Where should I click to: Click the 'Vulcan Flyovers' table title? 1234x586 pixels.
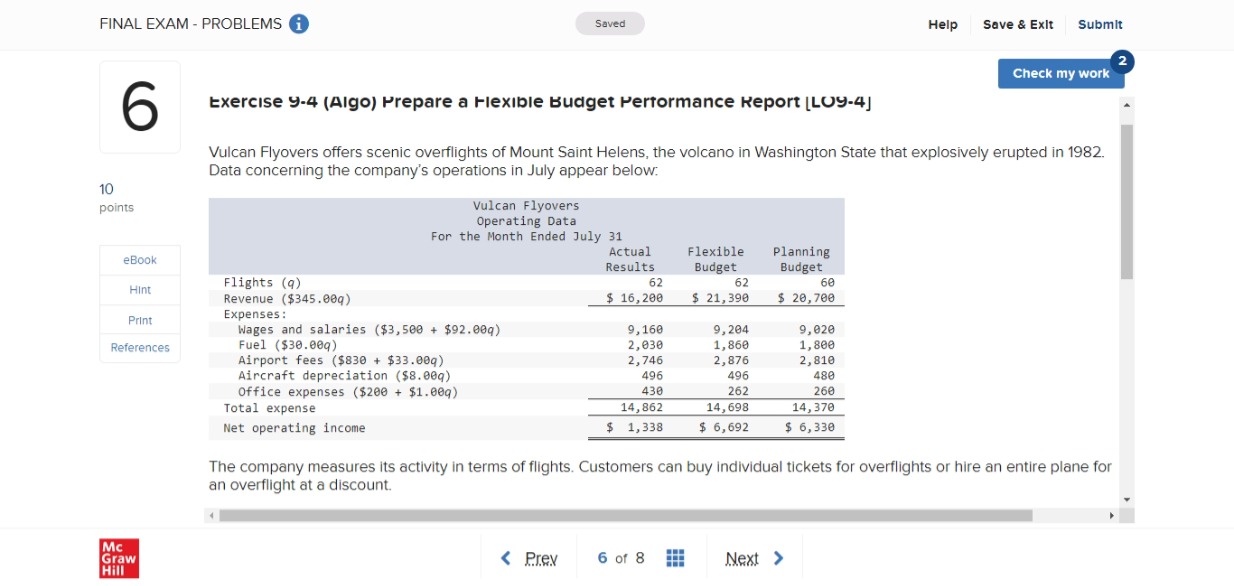[526, 205]
